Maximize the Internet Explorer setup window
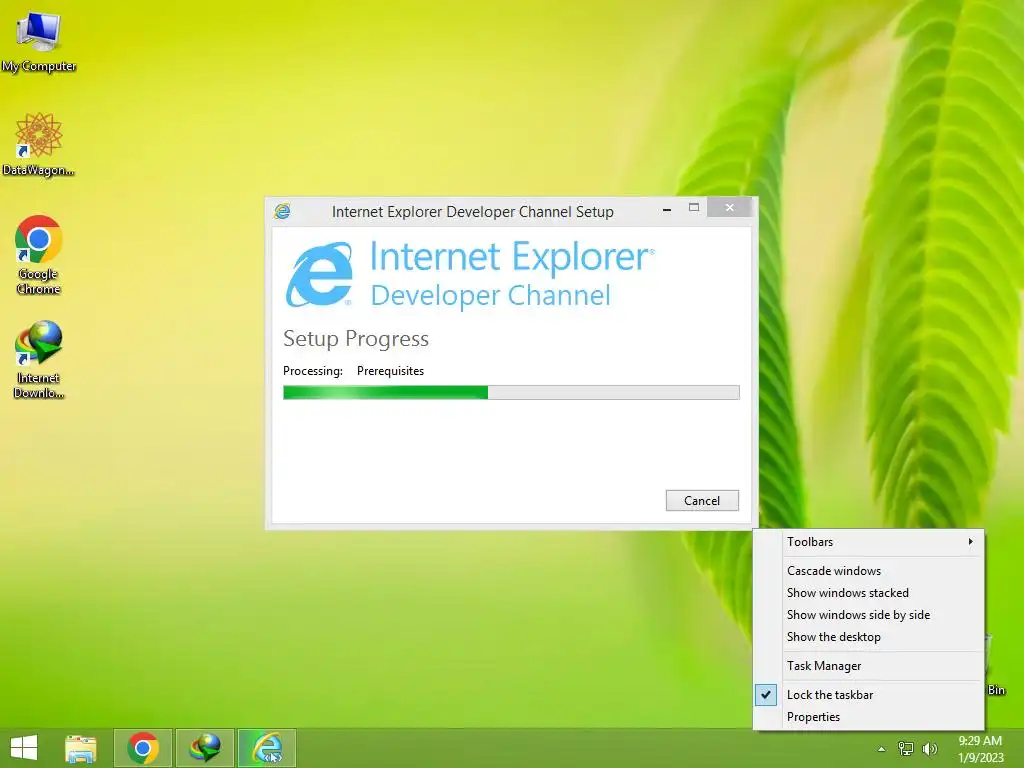Viewport: 1024px width, 768px height. [694, 208]
